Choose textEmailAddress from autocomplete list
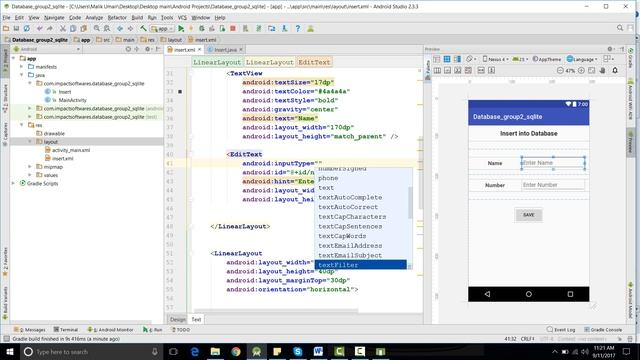Viewport: 640px width, 360px height. tap(350, 246)
